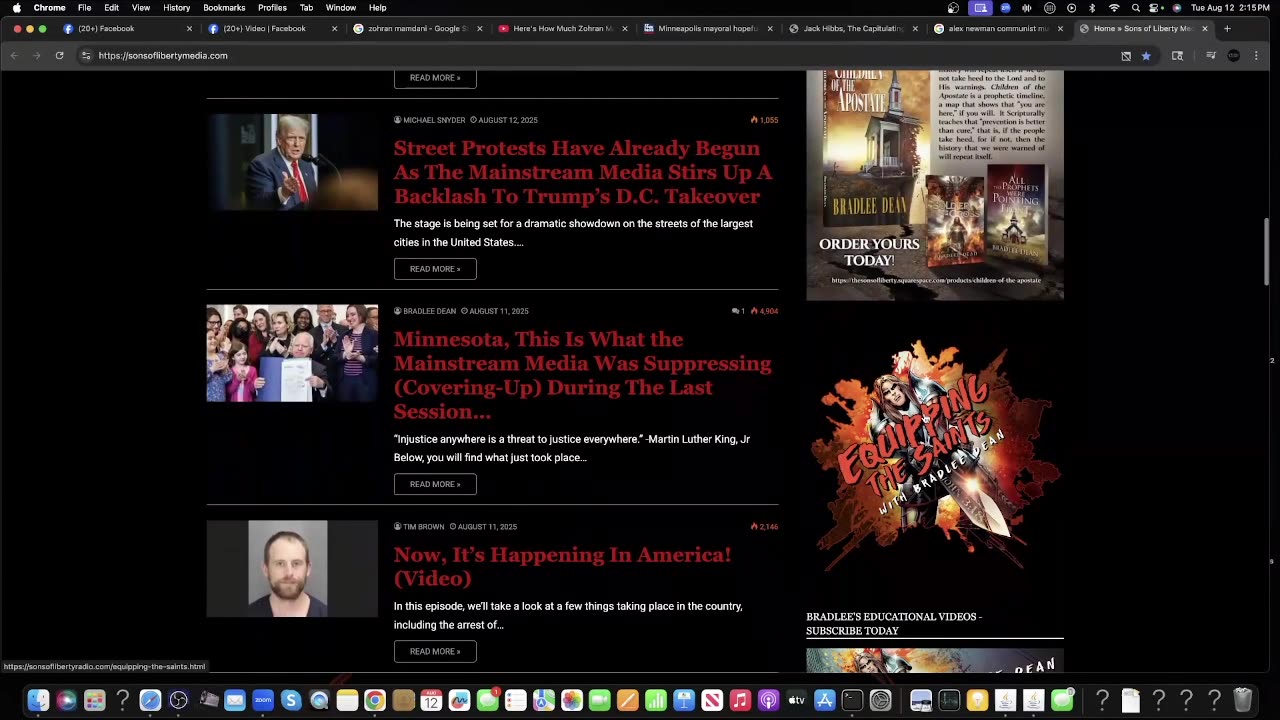Go back to the previous page

pos(14,56)
